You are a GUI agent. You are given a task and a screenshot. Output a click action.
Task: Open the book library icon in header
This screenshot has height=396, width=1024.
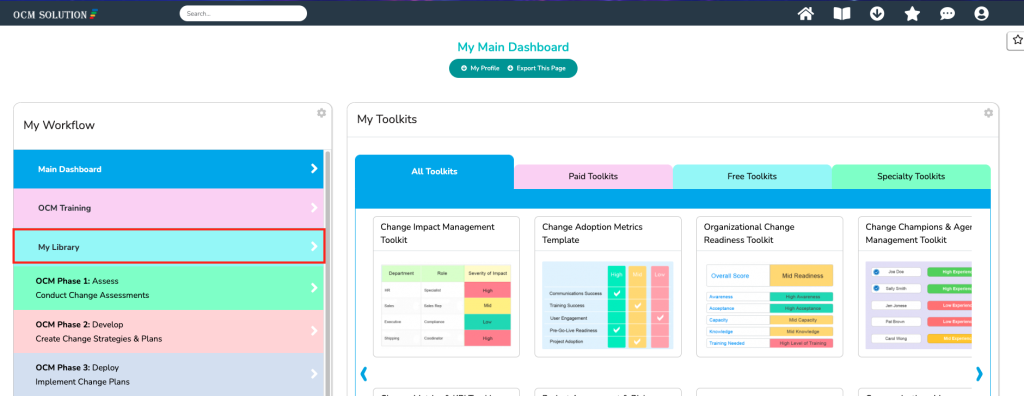tap(842, 14)
